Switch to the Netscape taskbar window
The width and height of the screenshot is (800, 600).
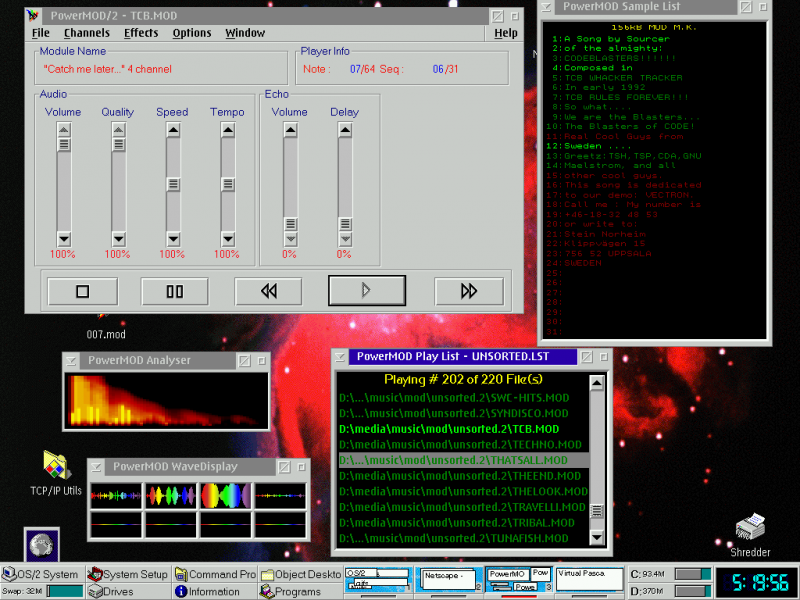coord(448,580)
